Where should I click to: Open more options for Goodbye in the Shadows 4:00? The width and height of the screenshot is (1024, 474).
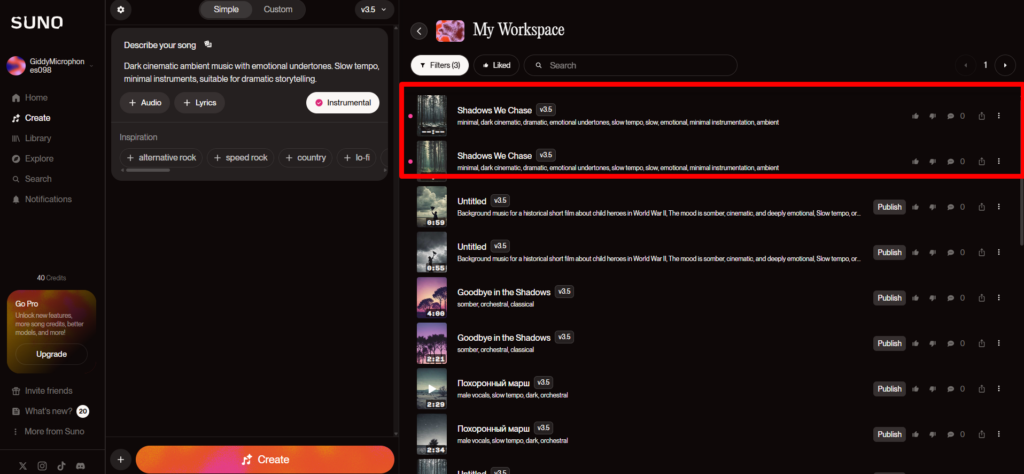(x=999, y=298)
